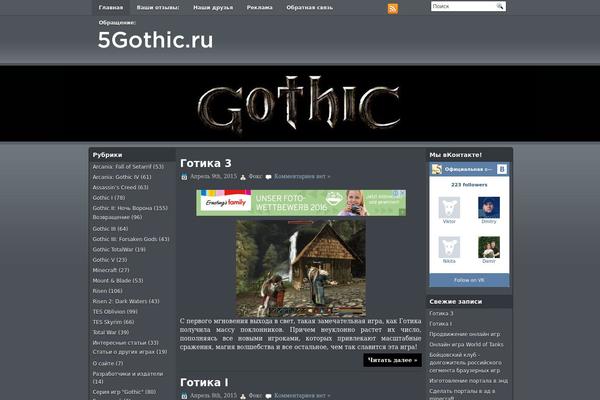600x400 pixels.
Task: Open Nikita's avatar in VK widget
Action: (x=449, y=247)
